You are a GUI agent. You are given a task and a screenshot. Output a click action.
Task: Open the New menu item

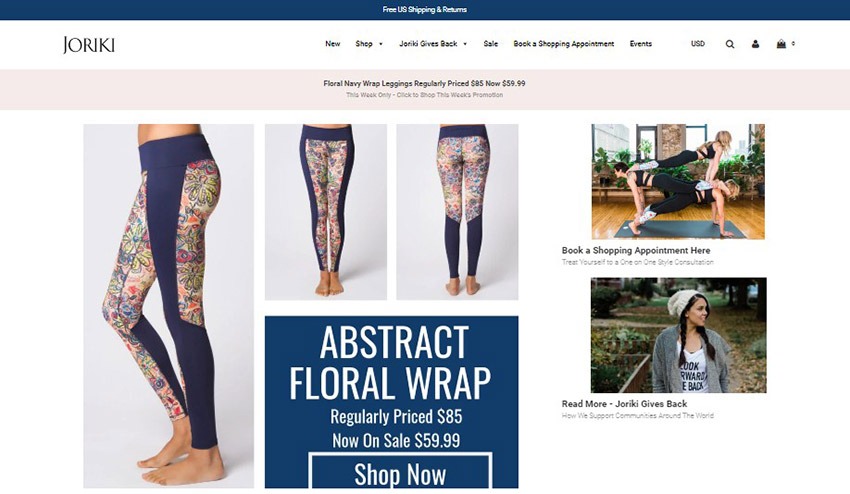(x=332, y=44)
